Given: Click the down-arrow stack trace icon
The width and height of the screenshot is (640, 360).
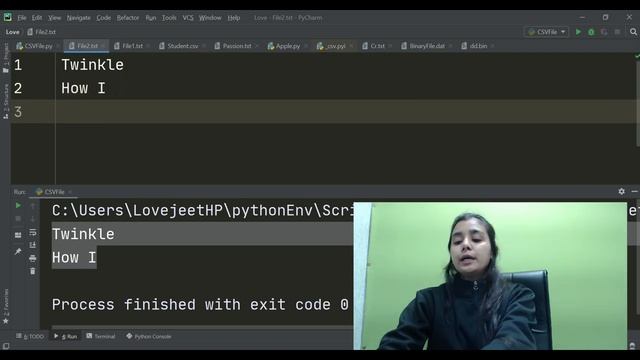Looking at the screenshot, I should 33,219.
